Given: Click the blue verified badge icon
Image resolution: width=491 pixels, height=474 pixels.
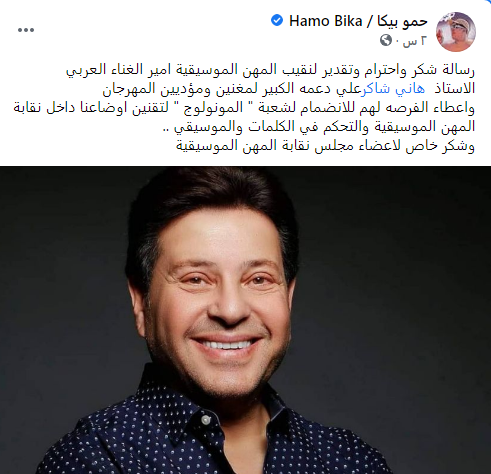Looking at the screenshot, I should (277, 21).
